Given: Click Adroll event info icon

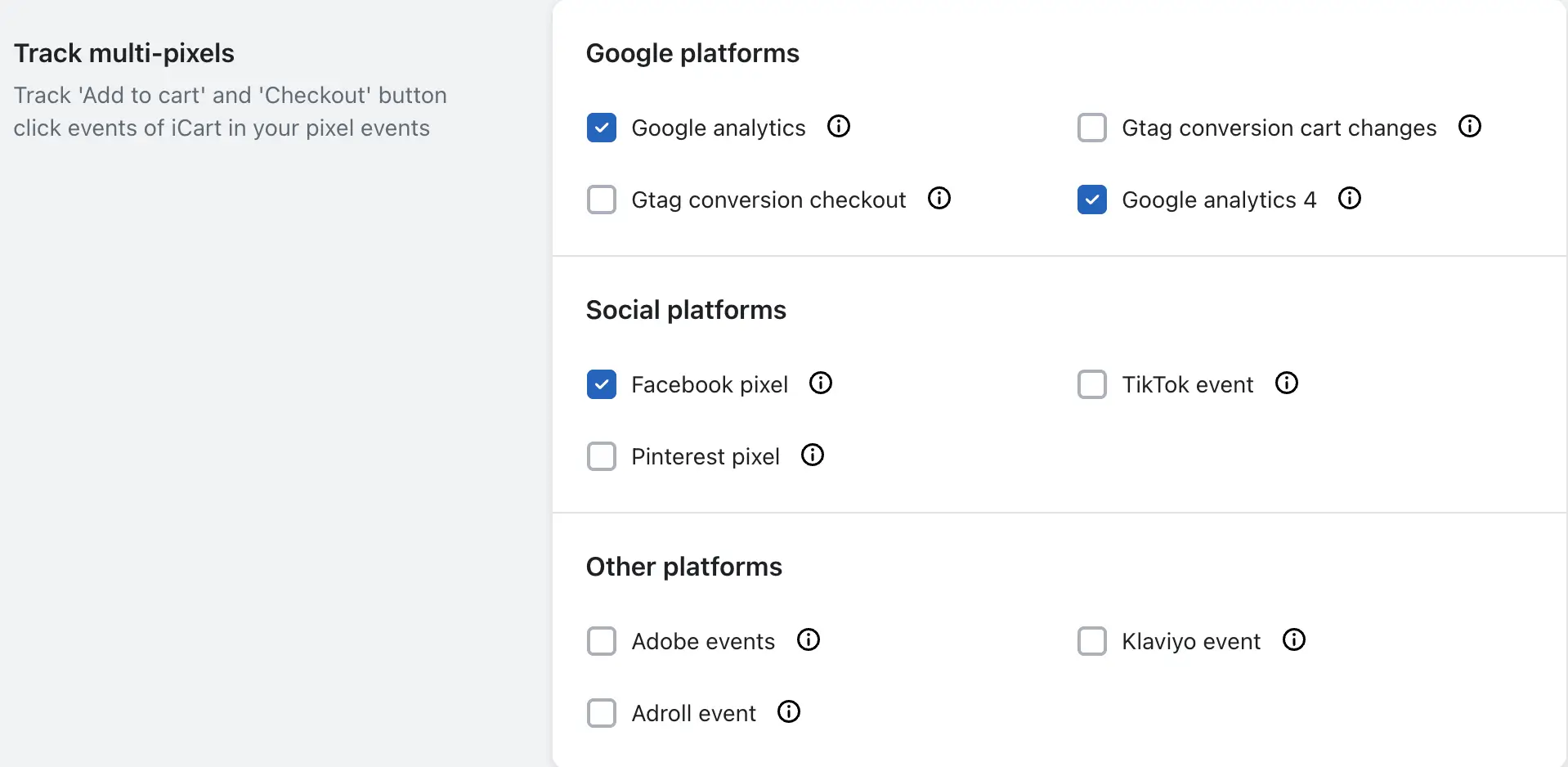Looking at the screenshot, I should tap(789, 712).
